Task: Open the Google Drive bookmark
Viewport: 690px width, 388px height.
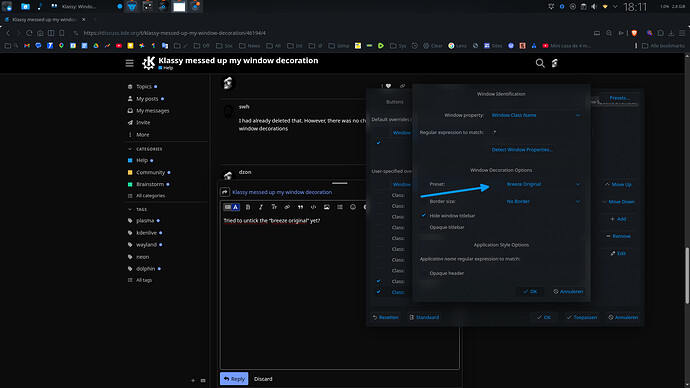Action: (96, 46)
